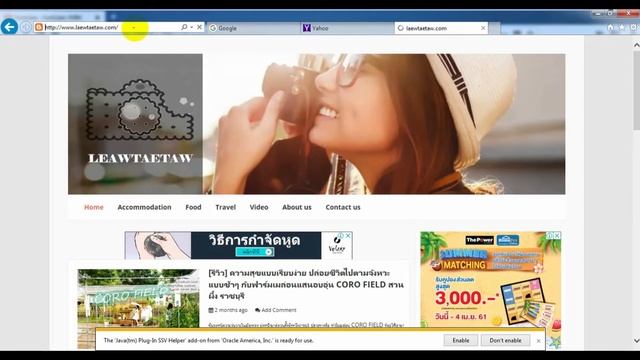The width and height of the screenshot is (640, 360).
Task: Open the Contact us page
Action: point(343,207)
